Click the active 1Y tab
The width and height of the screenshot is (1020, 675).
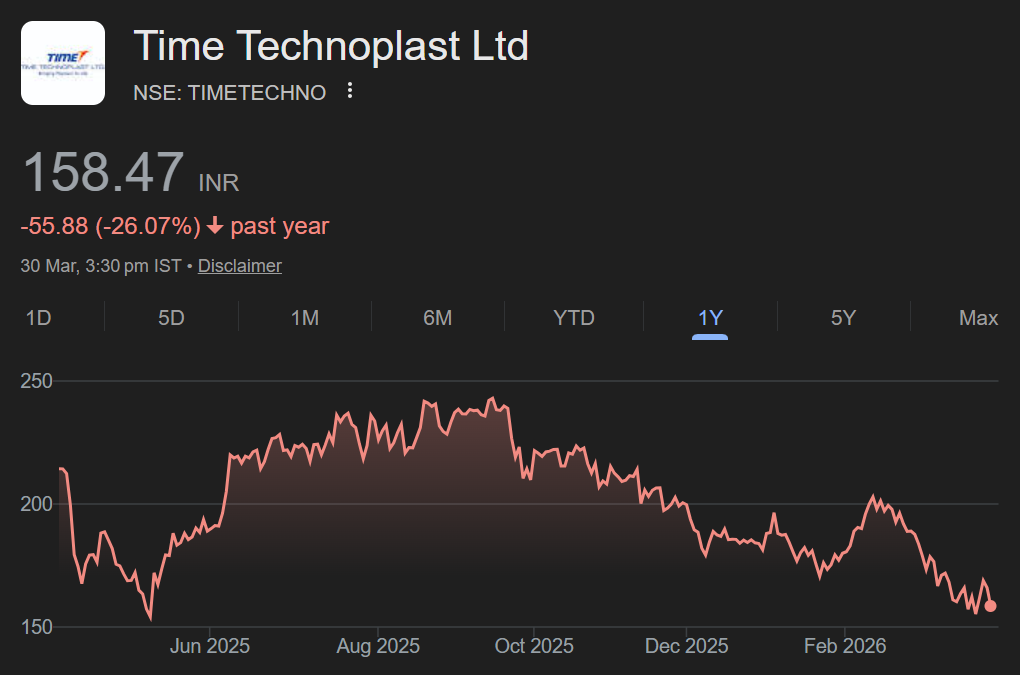pos(710,317)
